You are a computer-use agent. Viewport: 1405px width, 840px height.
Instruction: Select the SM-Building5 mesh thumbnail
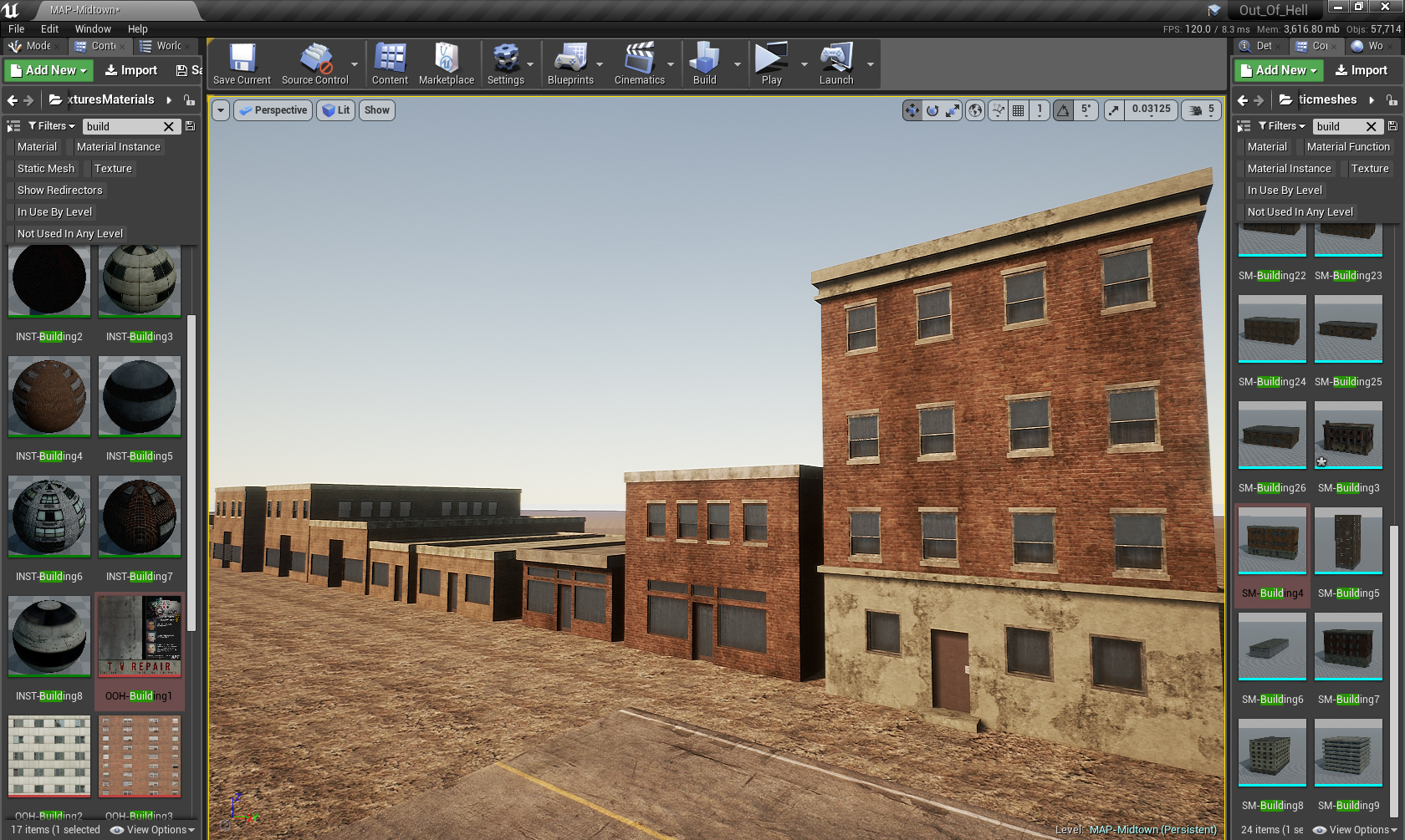[1348, 542]
